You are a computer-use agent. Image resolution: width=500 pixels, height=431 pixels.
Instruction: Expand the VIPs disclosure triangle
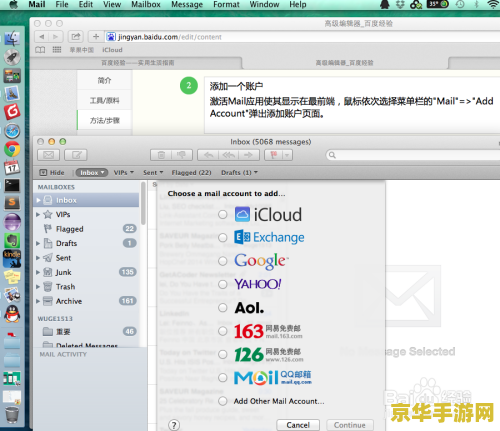point(38,215)
